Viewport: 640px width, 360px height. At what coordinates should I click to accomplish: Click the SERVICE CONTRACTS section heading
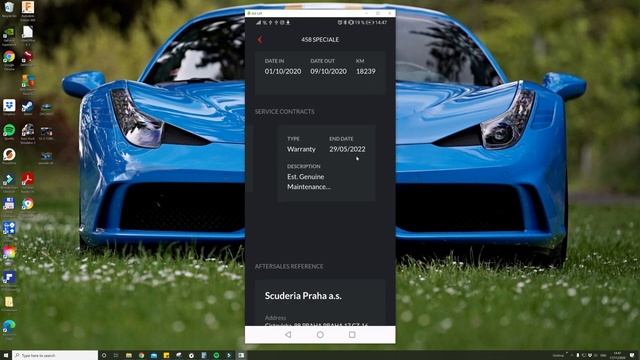pyautogui.click(x=284, y=111)
